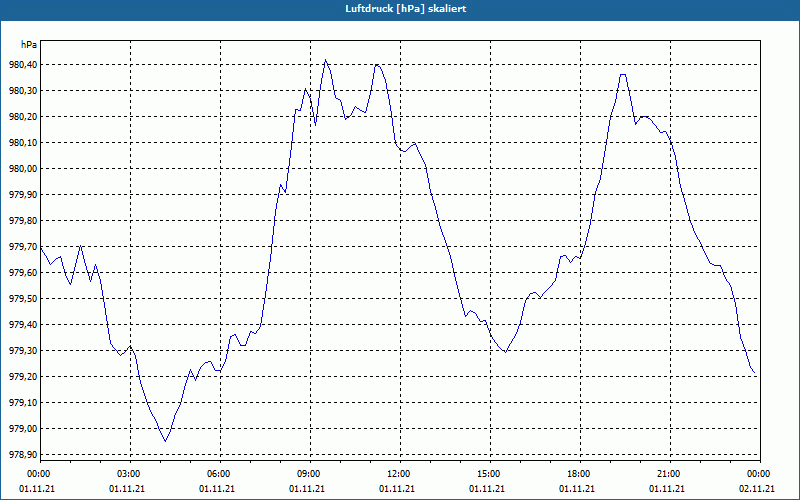Select the '979,80' axis value
Viewport: 800px width, 500px height.
point(23,221)
